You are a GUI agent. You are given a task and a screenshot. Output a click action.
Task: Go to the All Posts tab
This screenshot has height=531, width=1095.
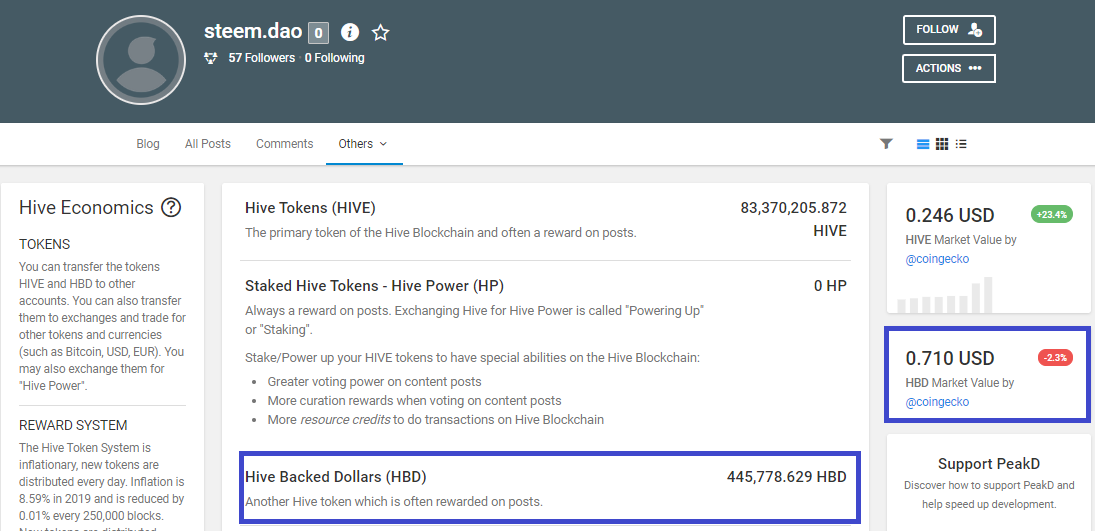(x=208, y=144)
